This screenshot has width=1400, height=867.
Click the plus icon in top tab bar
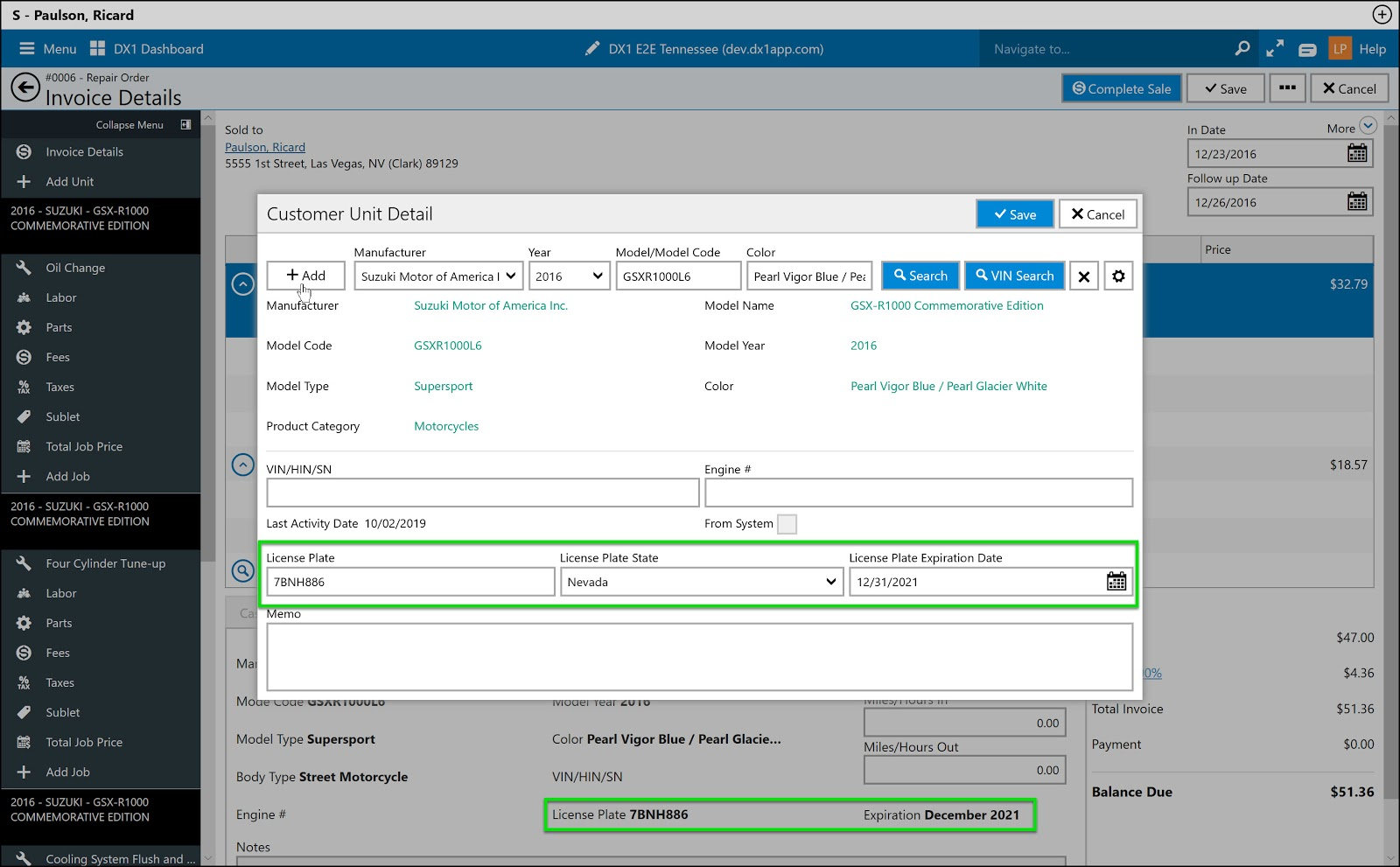click(x=1382, y=15)
